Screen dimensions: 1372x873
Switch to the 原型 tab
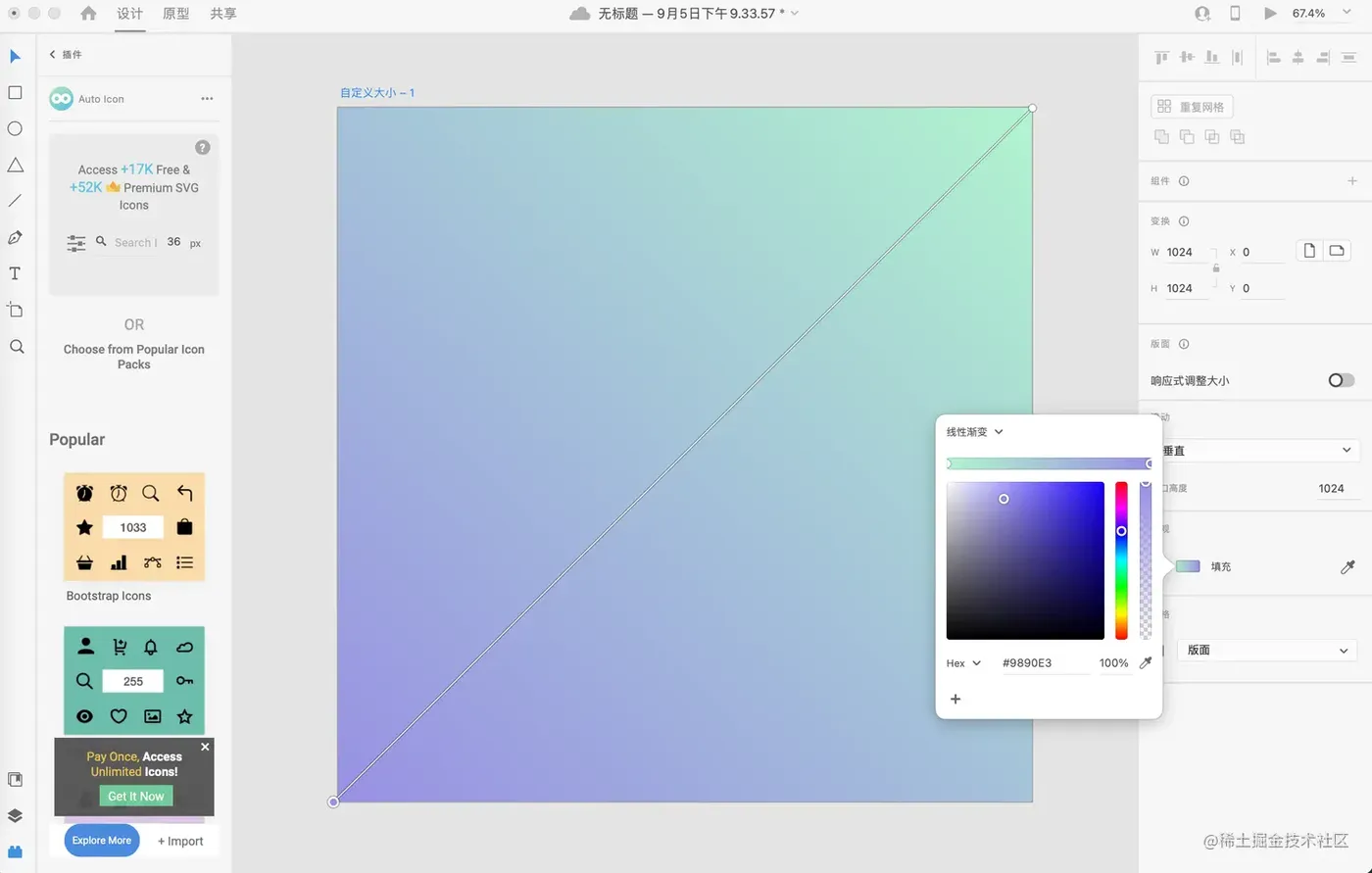click(x=176, y=14)
